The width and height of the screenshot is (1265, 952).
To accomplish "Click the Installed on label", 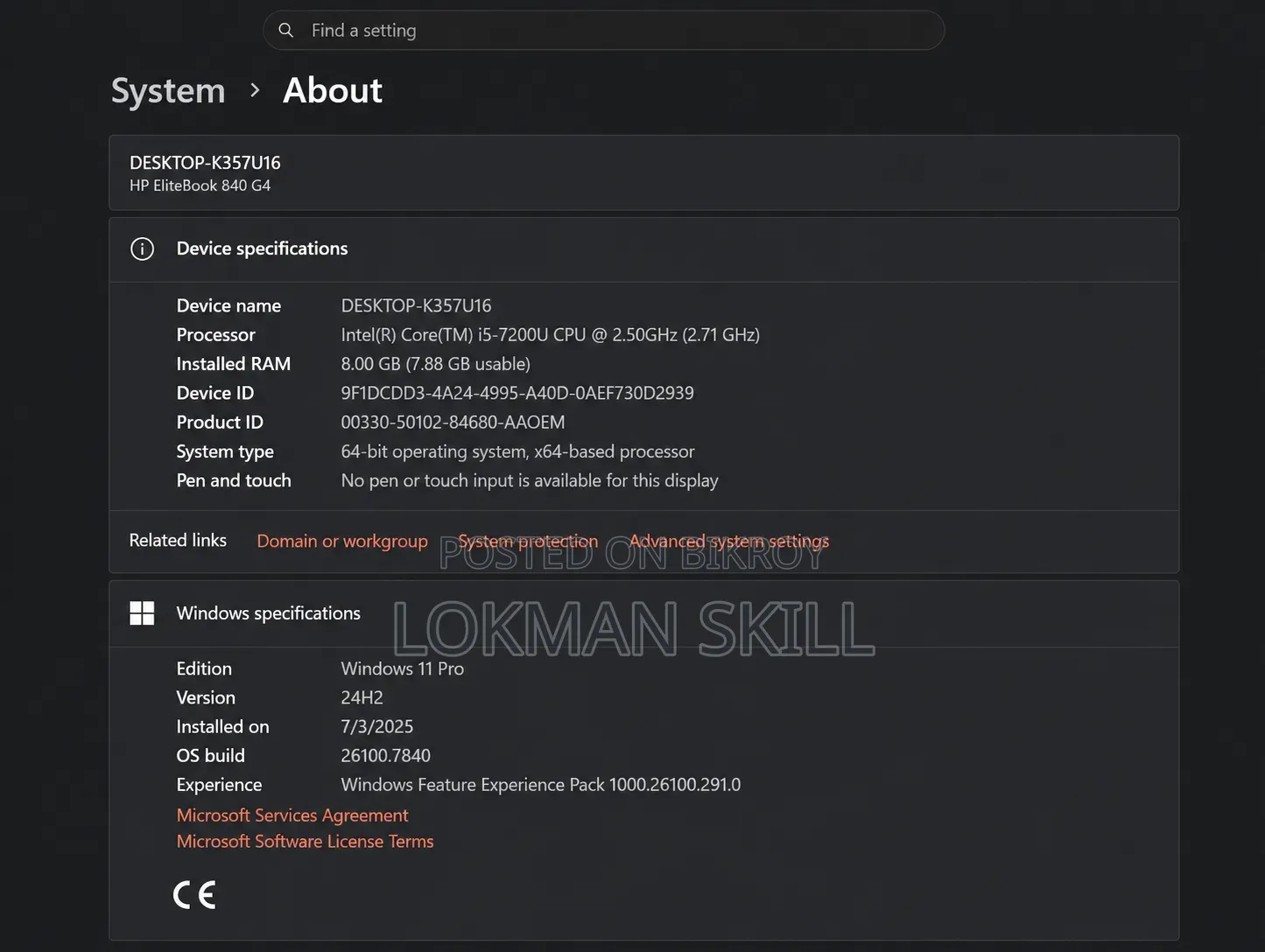I will point(222,727).
